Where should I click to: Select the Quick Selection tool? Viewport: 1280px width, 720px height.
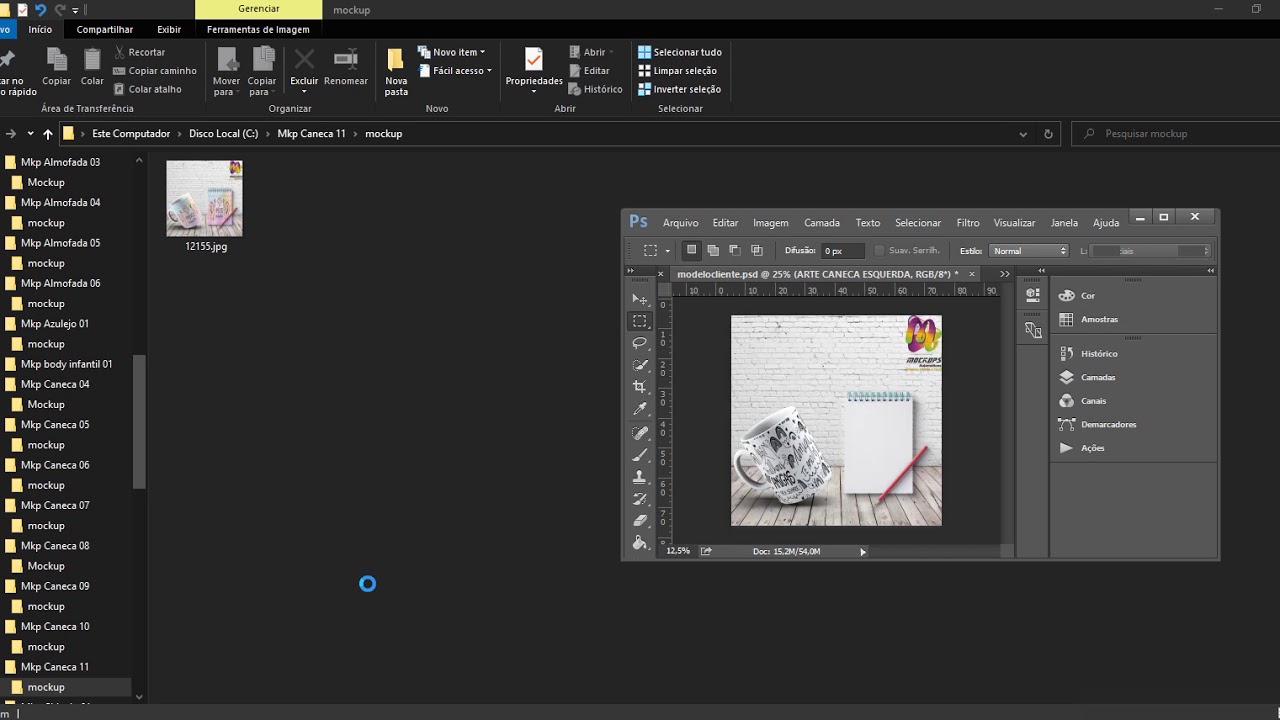point(640,365)
